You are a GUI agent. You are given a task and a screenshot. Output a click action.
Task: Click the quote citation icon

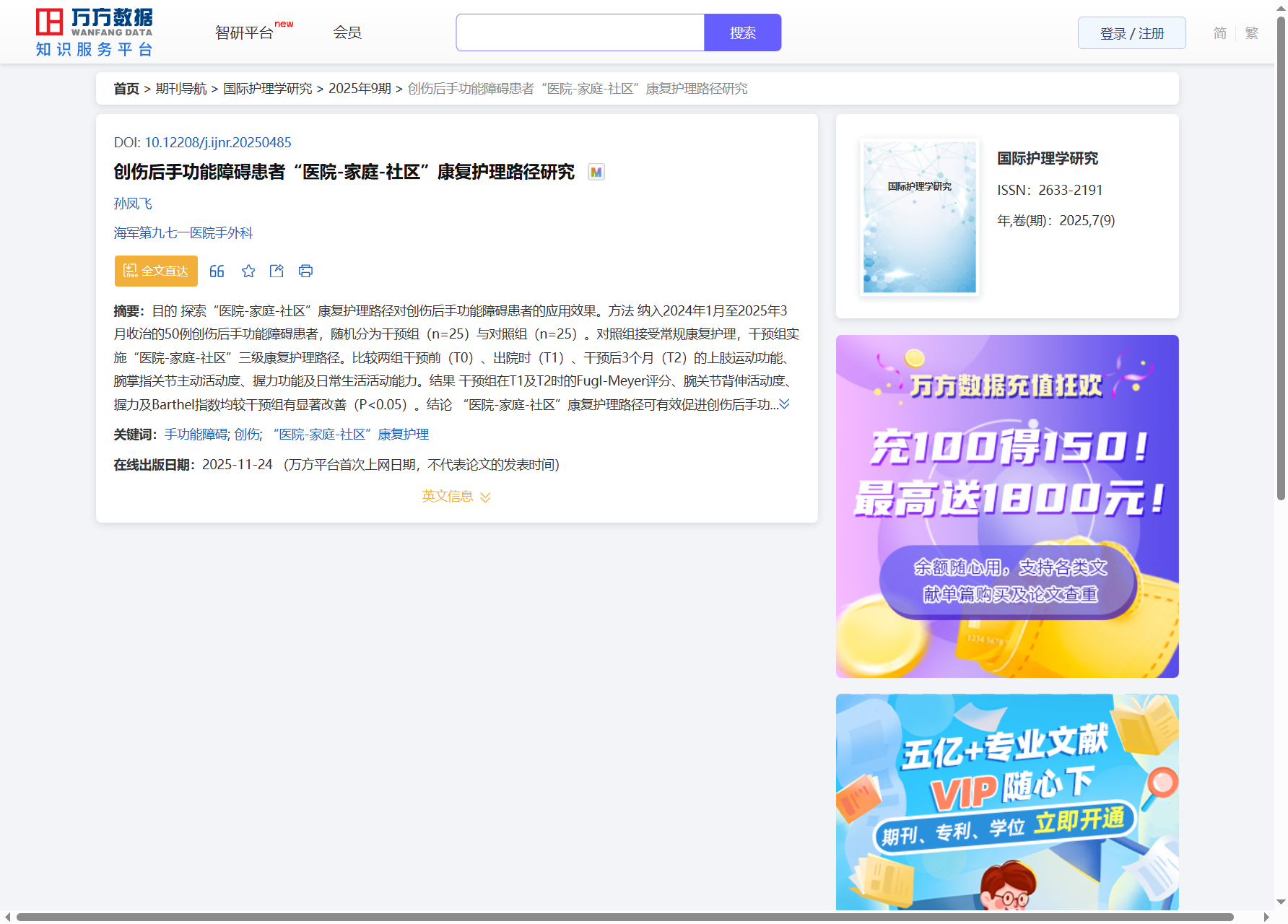[x=217, y=271]
